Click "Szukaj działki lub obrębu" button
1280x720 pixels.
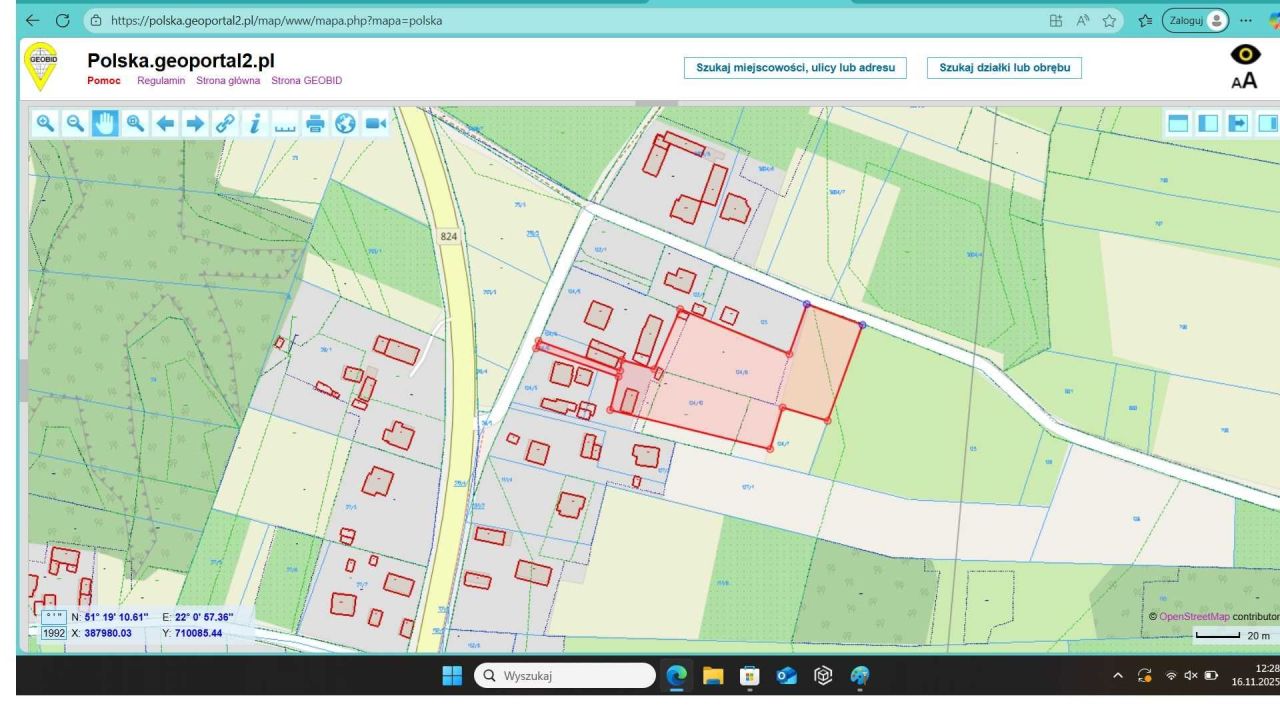[x=1004, y=67]
